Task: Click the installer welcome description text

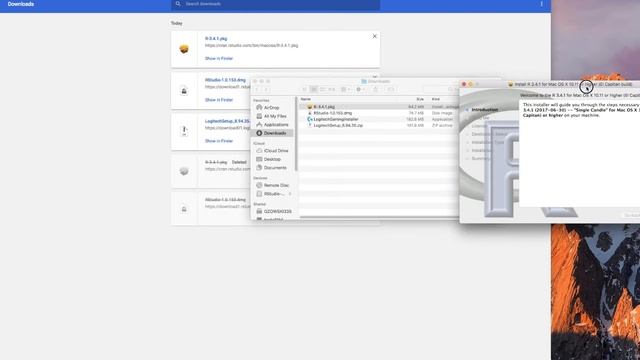Action: [581, 110]
